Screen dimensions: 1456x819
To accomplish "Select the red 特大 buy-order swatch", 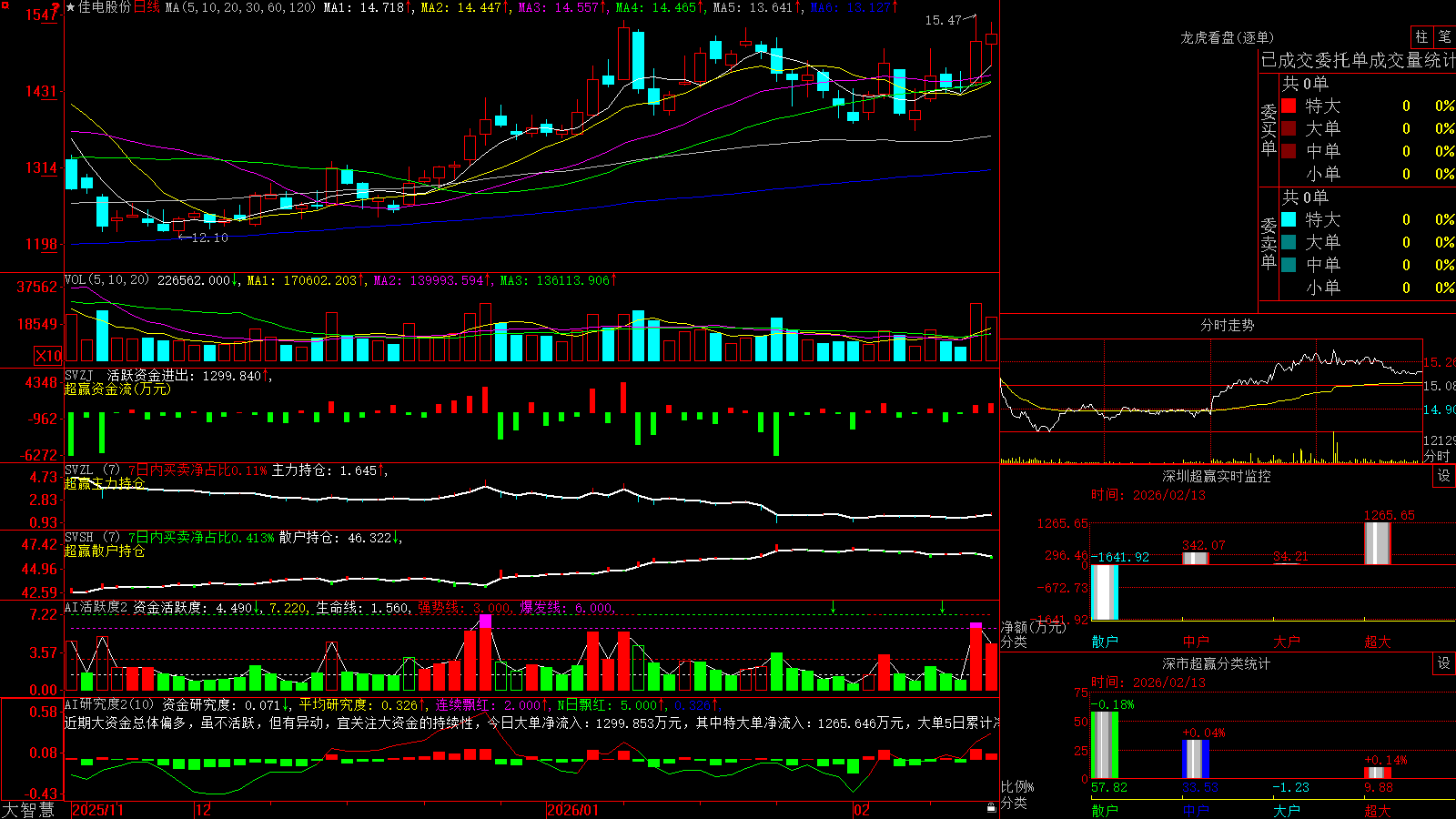I will click(1289, 106).
